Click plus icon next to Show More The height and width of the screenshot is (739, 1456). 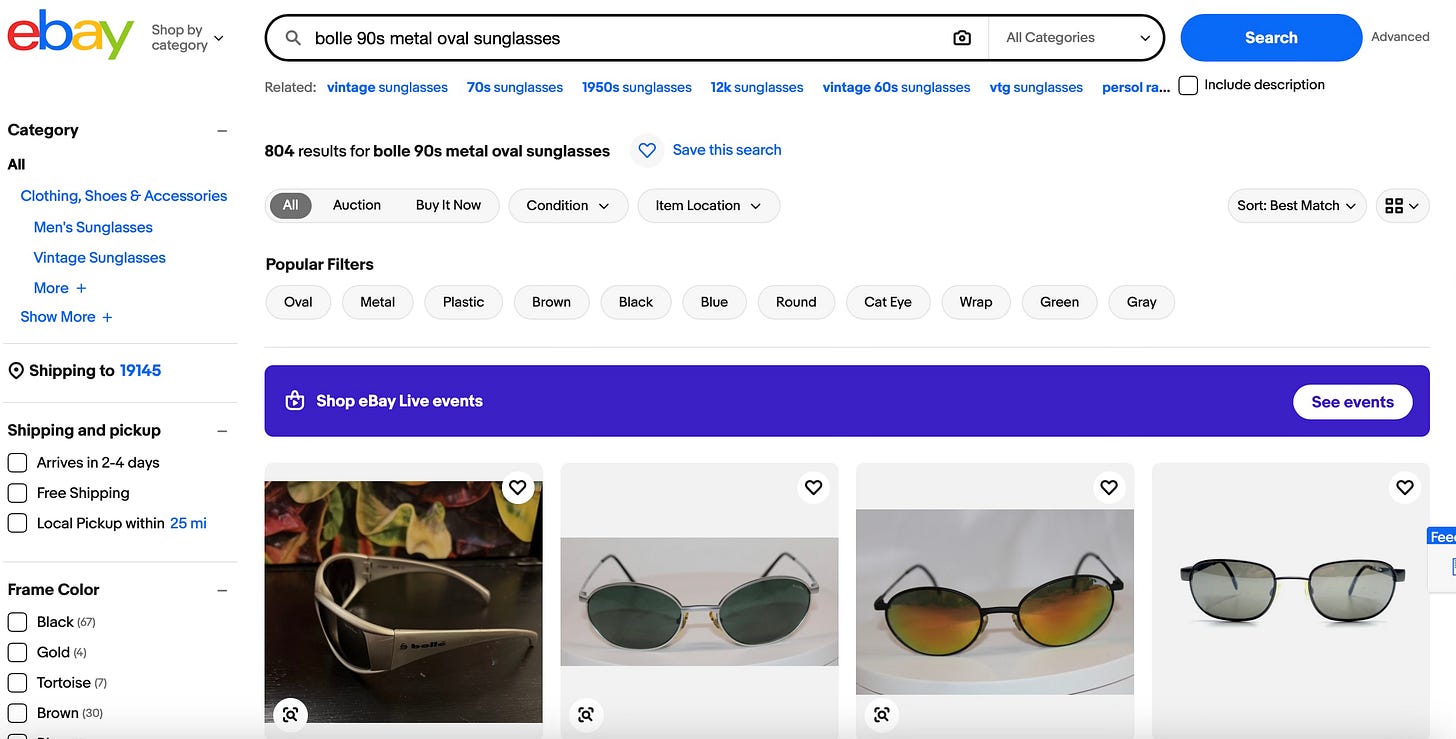point(107,317)
